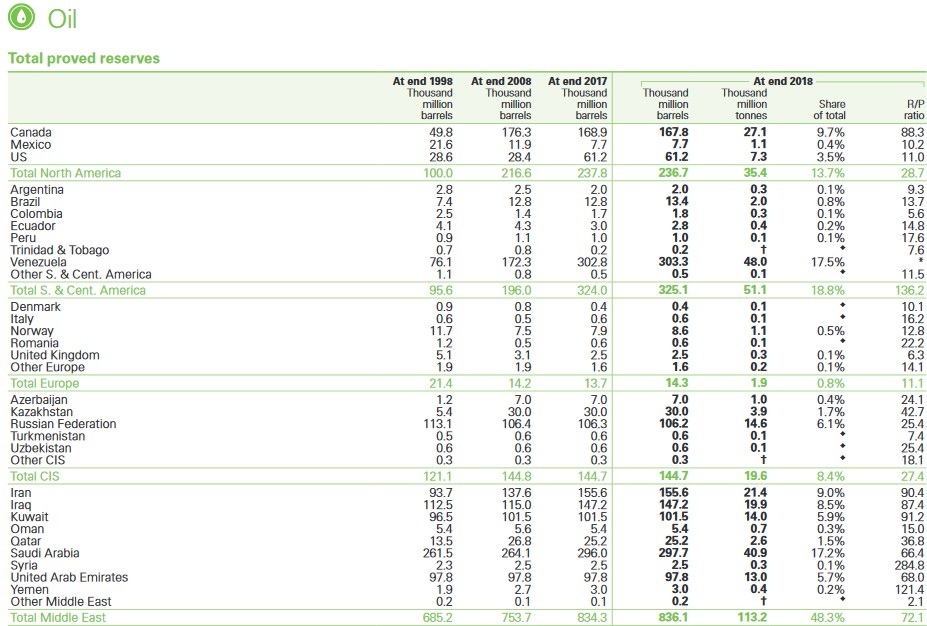Click the "At end 2018" group header
The width and height of the screenshot is (927, 626).
pos(783,81)
